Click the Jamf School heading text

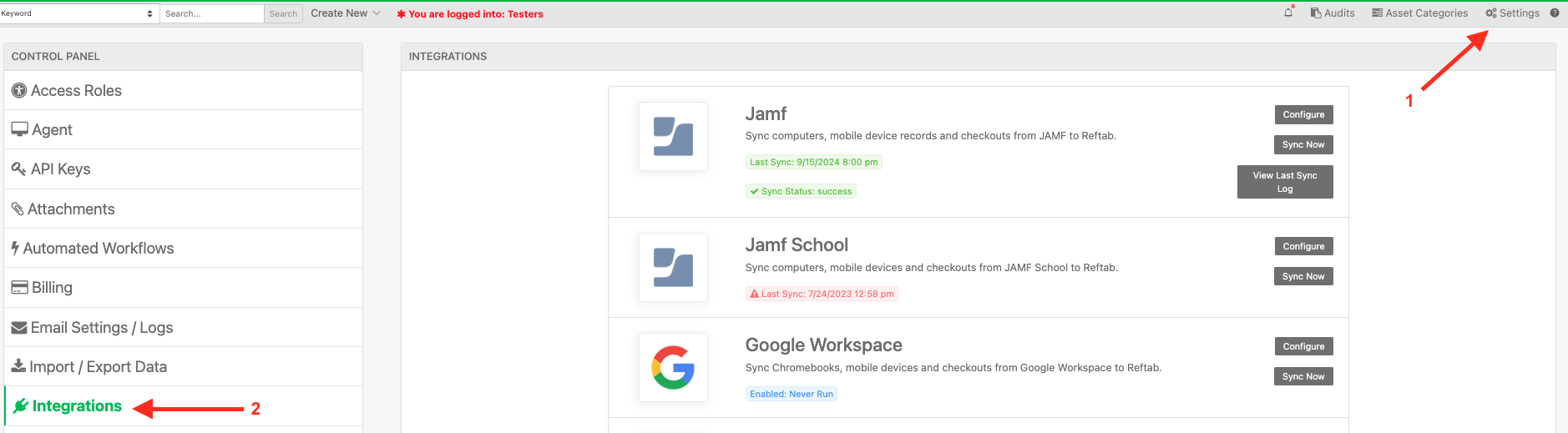coord(797,244)
